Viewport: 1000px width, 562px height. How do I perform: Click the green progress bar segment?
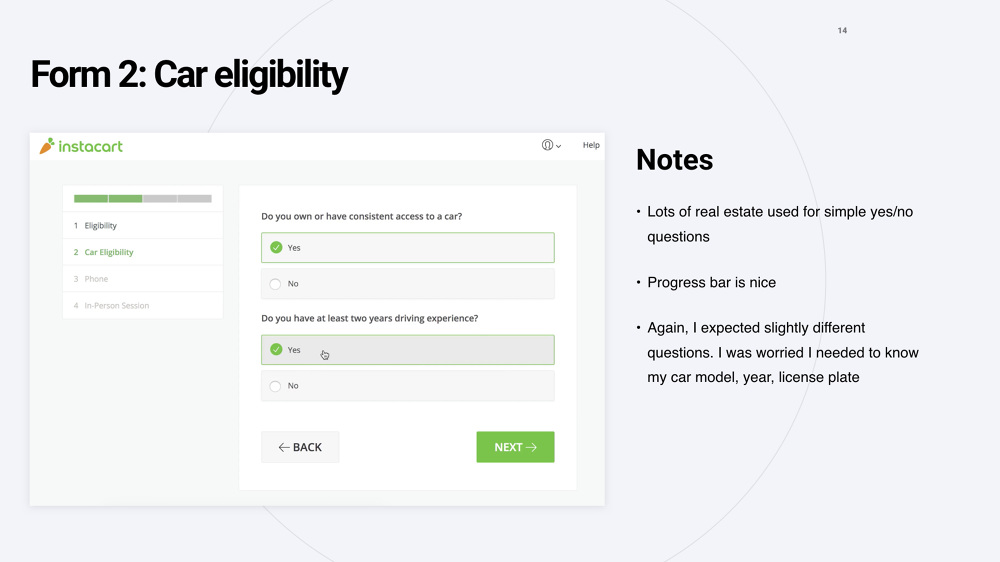[x=108, y=198]
